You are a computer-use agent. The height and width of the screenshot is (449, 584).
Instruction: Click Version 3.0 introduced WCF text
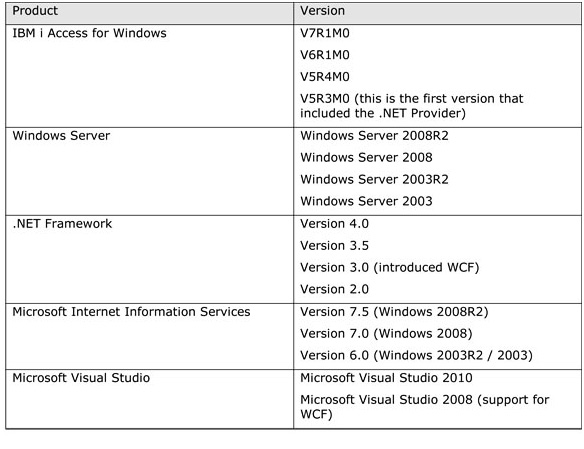click(x=390, y=268)
